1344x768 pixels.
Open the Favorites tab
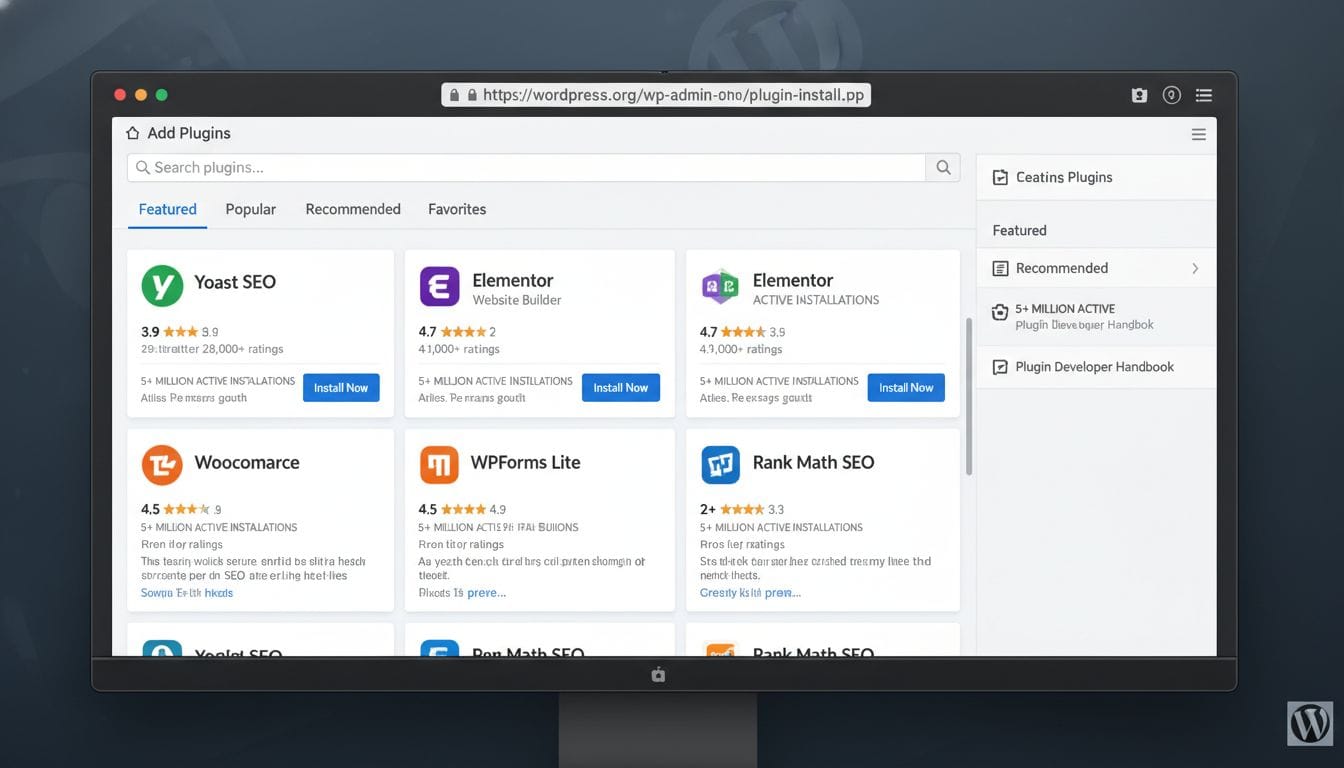[457, 209]
